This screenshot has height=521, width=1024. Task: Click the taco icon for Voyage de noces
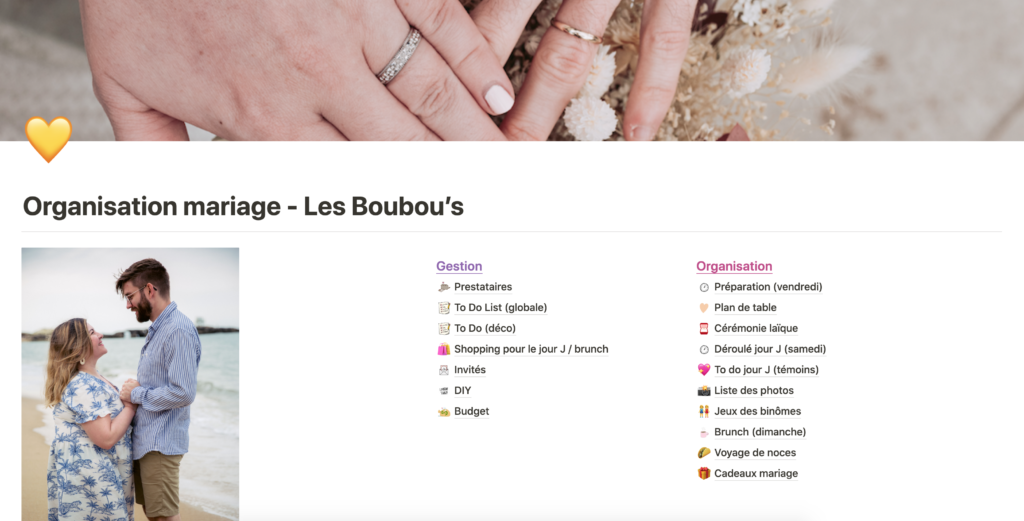[703, 452]
